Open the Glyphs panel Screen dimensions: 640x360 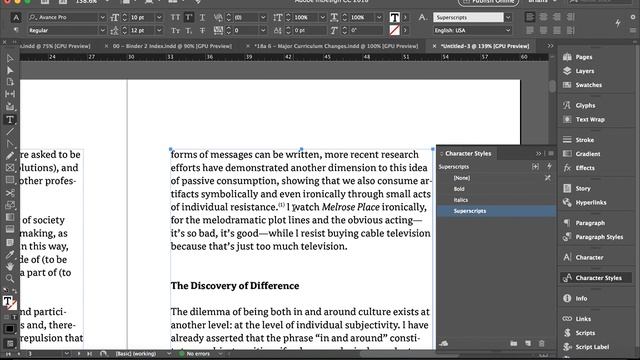pos(579,105)
